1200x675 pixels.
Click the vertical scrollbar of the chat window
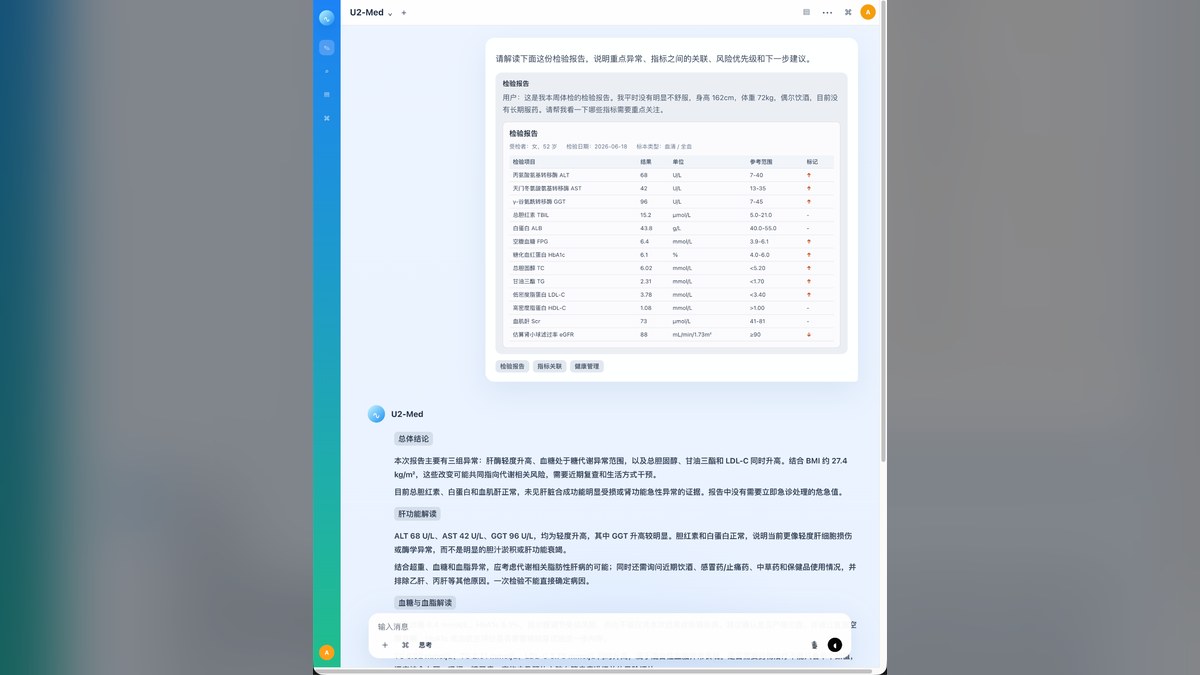coord(882,230)
